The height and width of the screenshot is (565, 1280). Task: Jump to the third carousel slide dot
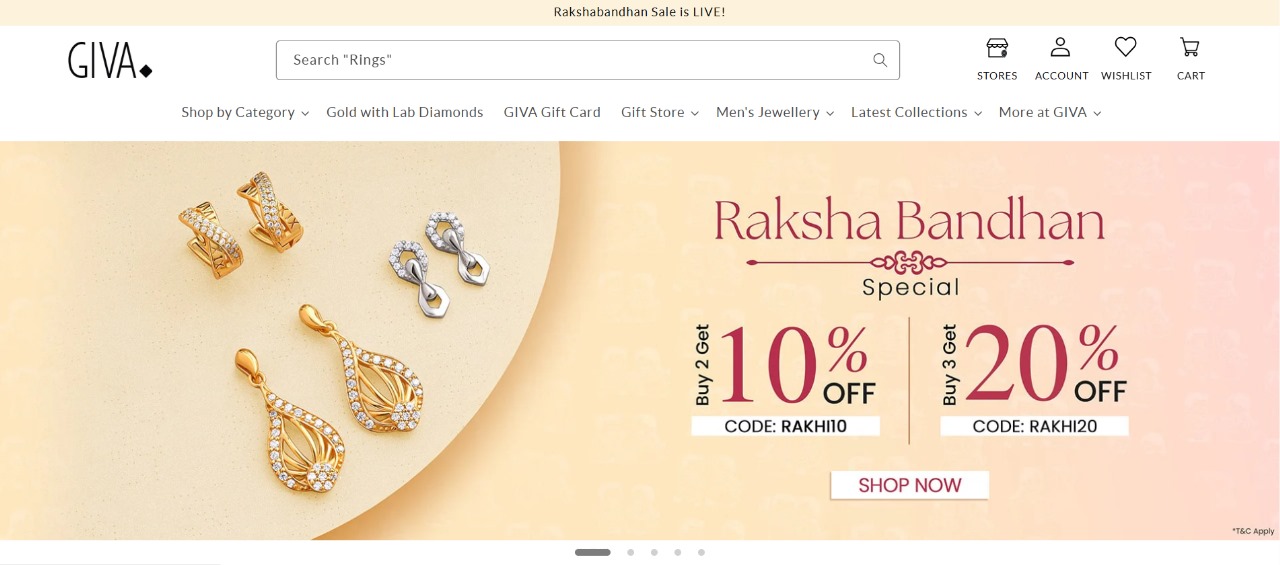pyautogui.click(x=654, y=552)
